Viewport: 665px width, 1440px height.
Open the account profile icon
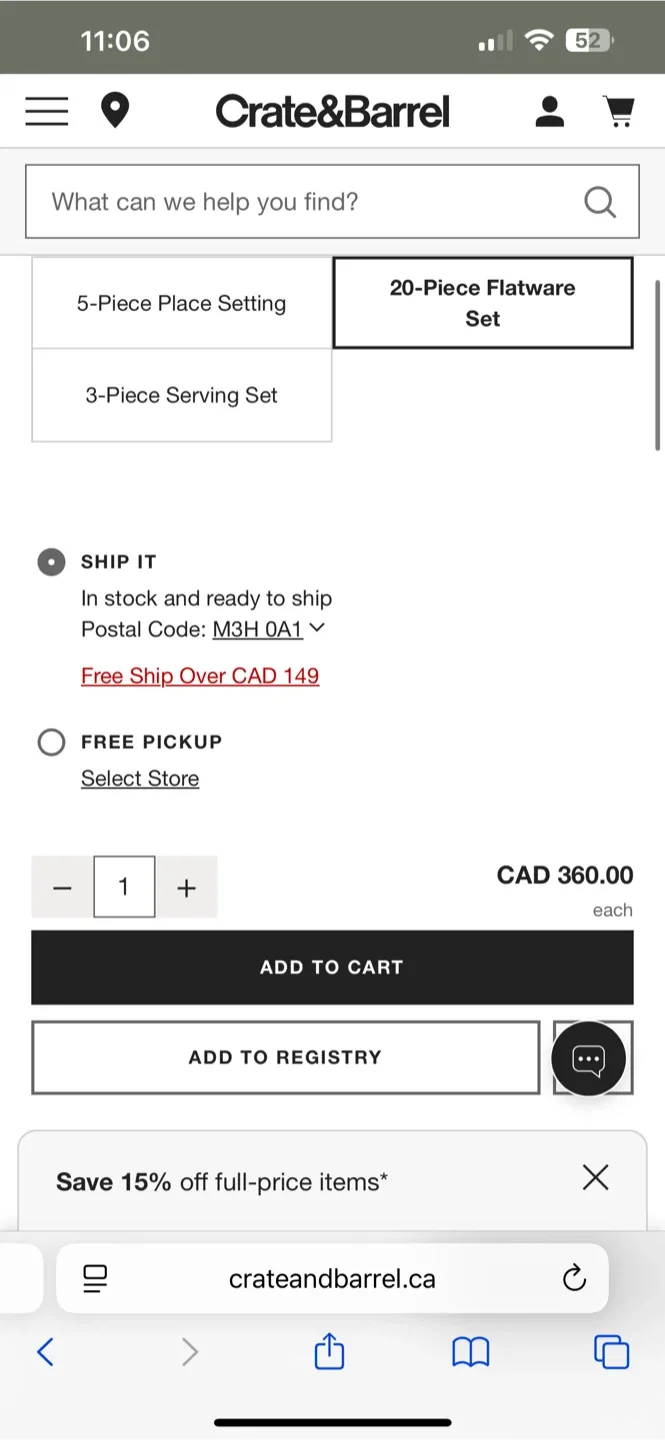click(549, 111)
